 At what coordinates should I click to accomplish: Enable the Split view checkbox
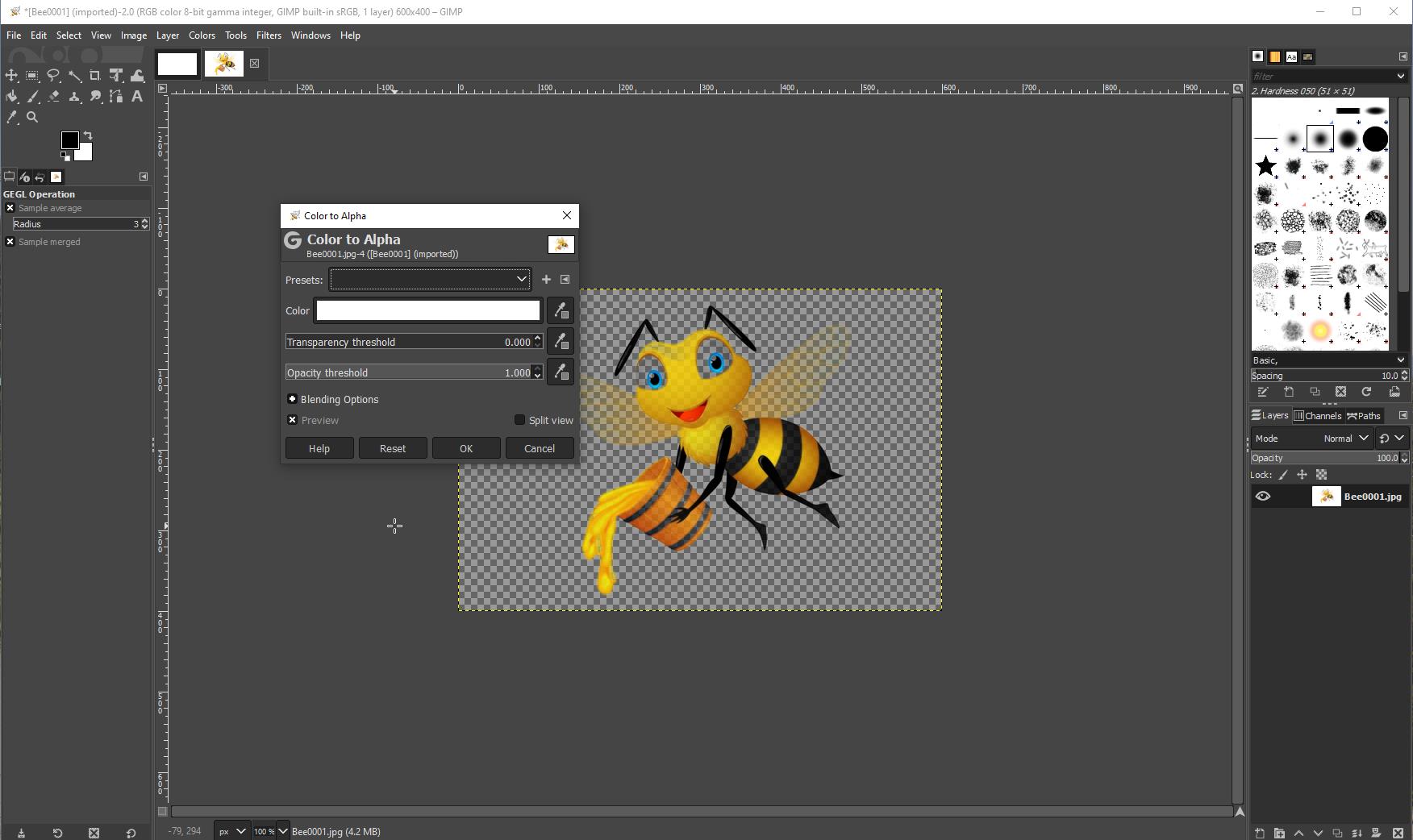point(520,420)
